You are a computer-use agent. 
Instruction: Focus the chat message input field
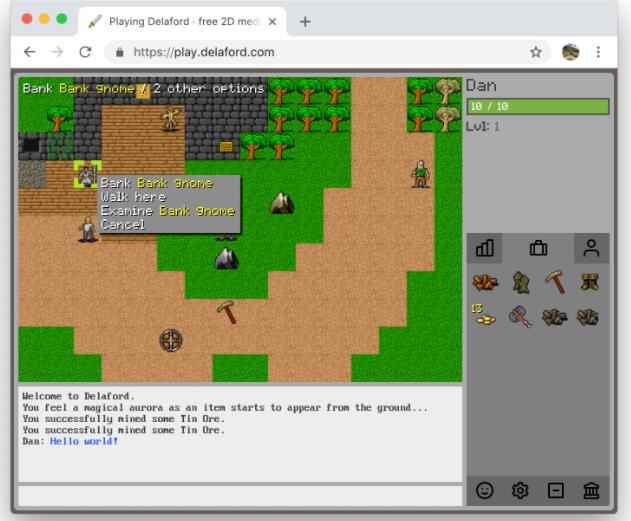point(239,495)
